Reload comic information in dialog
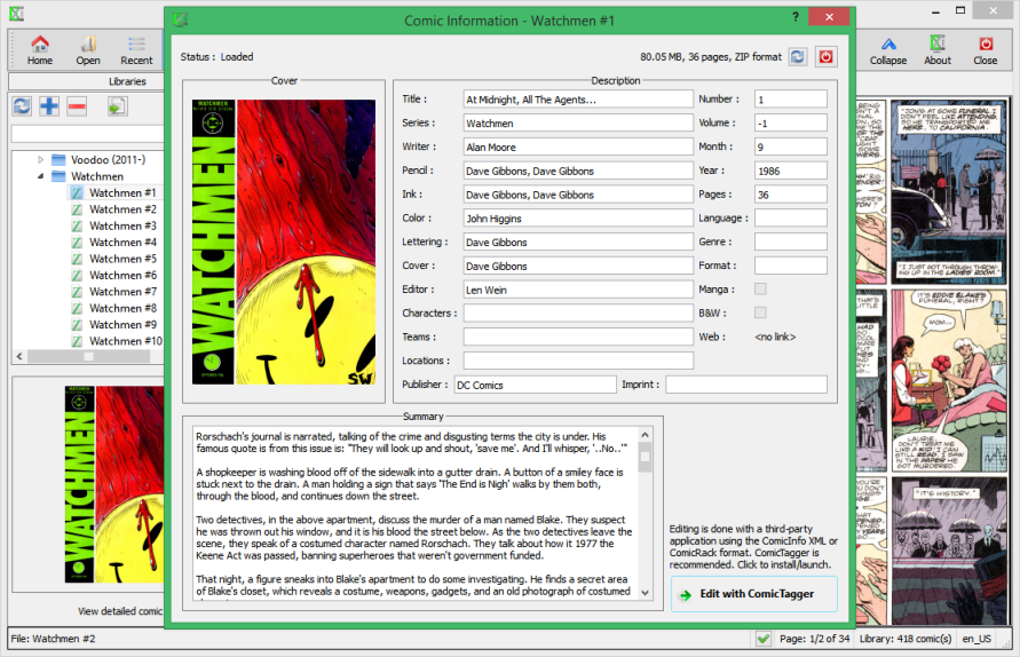Viewport: 1020px width, 657px height. coord(798,57)
